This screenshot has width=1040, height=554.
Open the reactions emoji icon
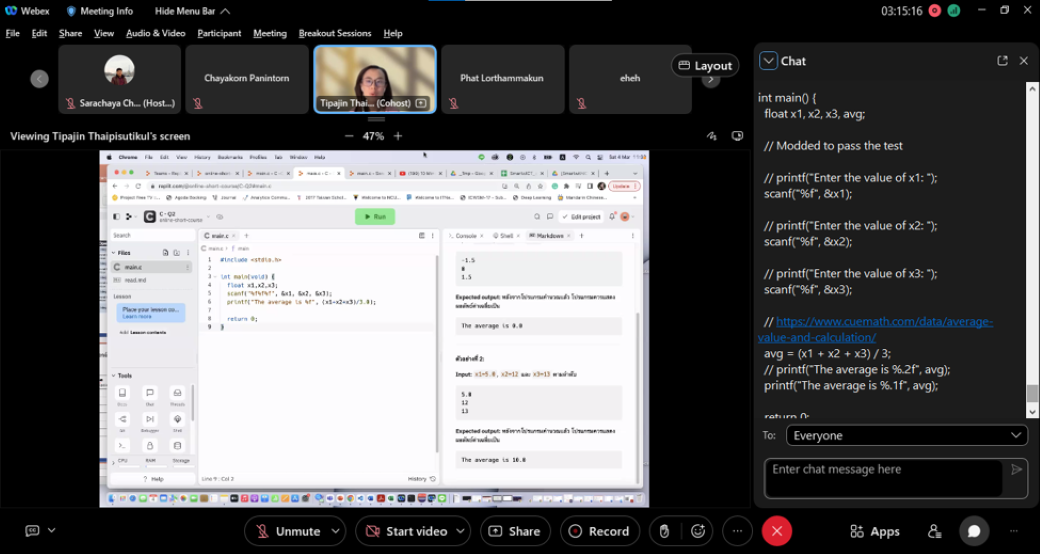(x=698, y=531)
